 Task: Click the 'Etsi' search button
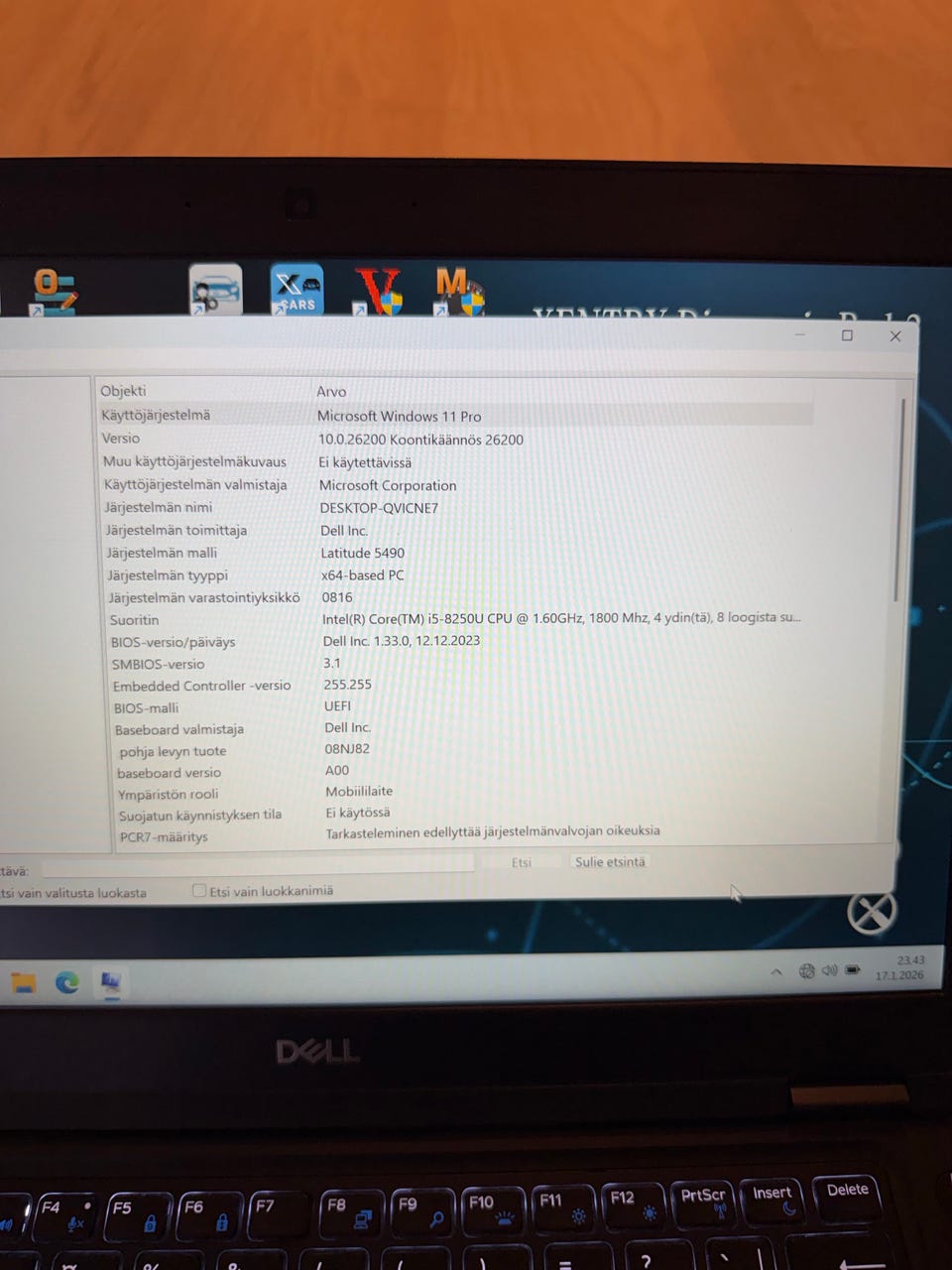[521, 862]
